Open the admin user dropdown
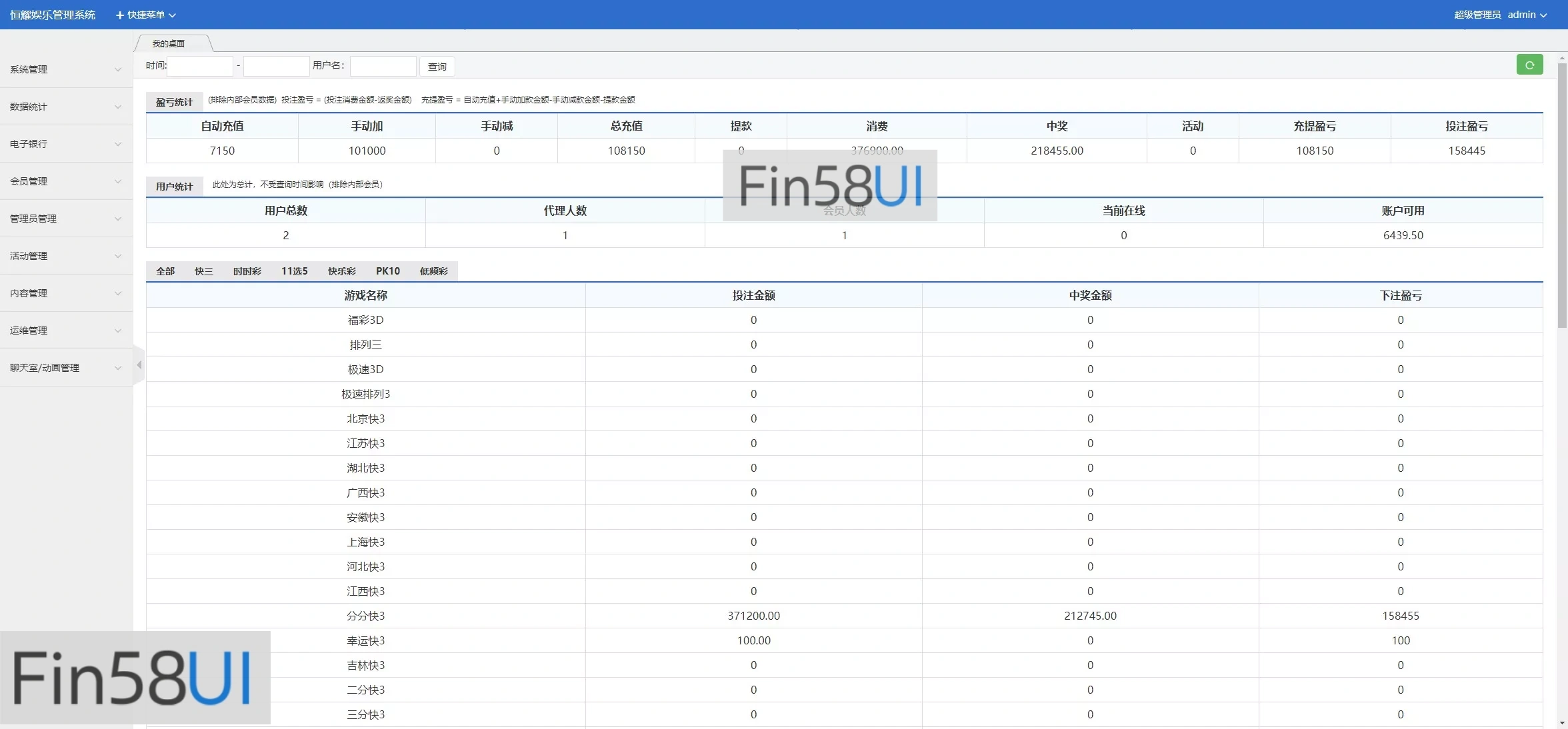 point(1527,15)
